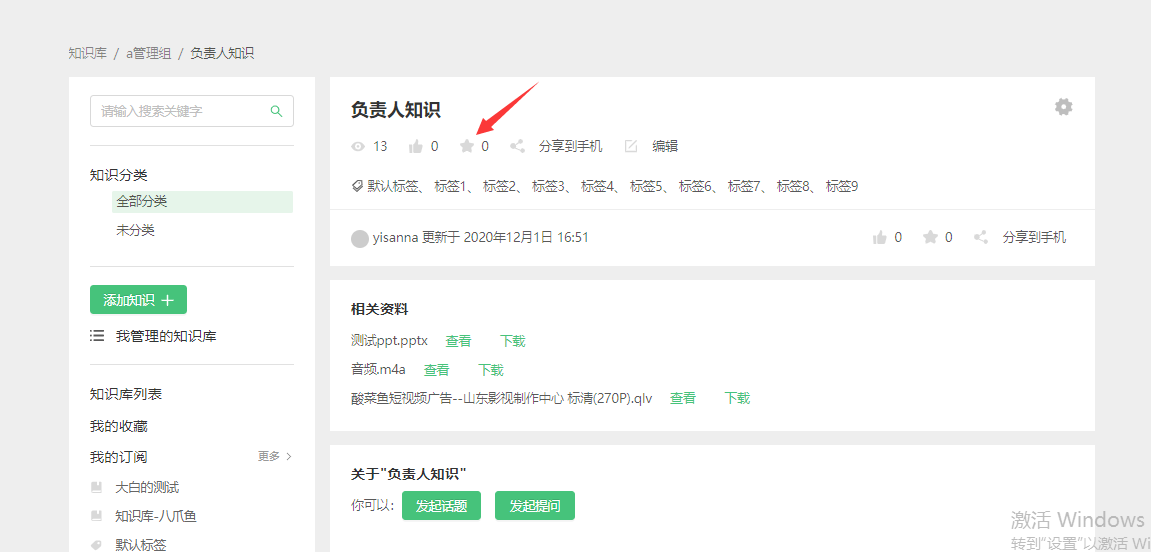Click the file name 音频.m4a
The width and height of the screenshot is (1151, 552).
[378, 370]
